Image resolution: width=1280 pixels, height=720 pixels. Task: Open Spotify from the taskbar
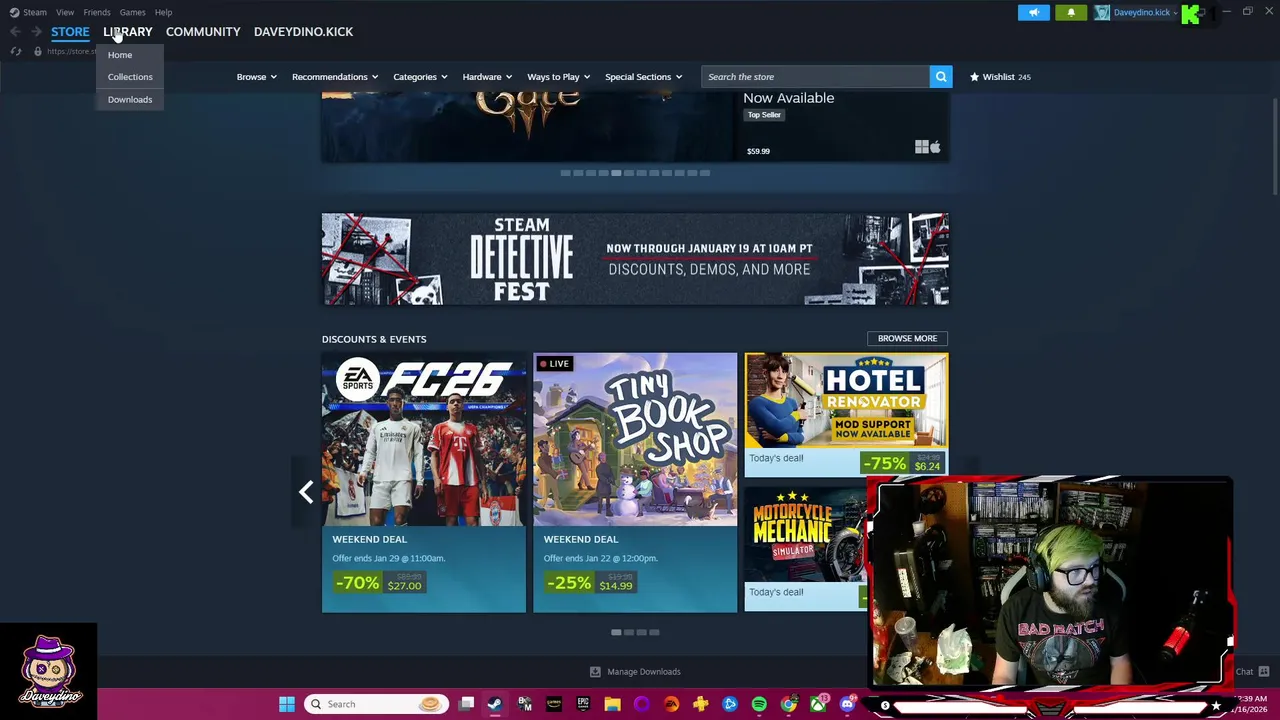coord(759,704)
